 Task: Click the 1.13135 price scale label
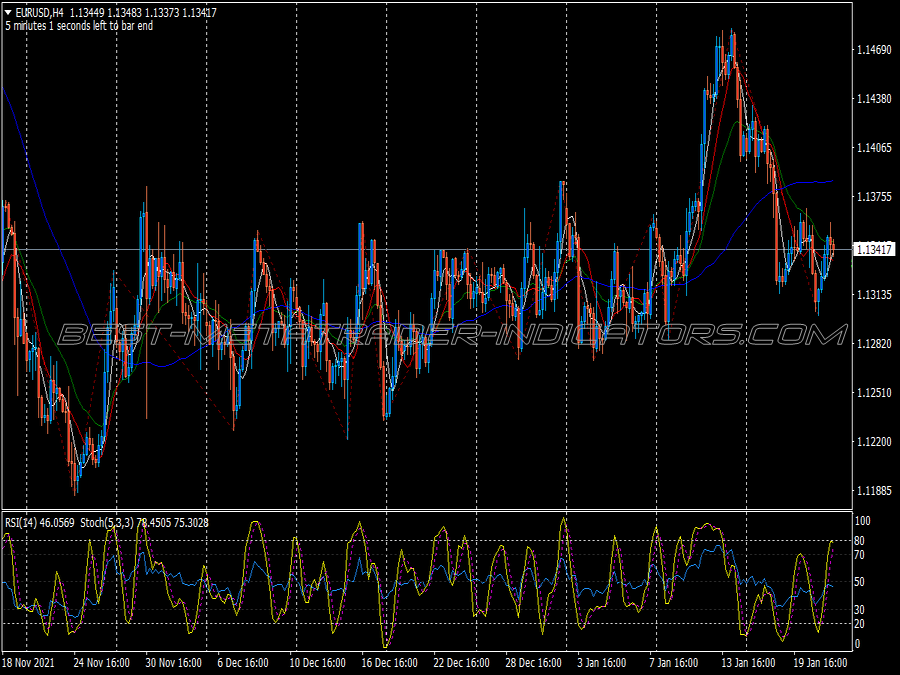click(874, 294)
